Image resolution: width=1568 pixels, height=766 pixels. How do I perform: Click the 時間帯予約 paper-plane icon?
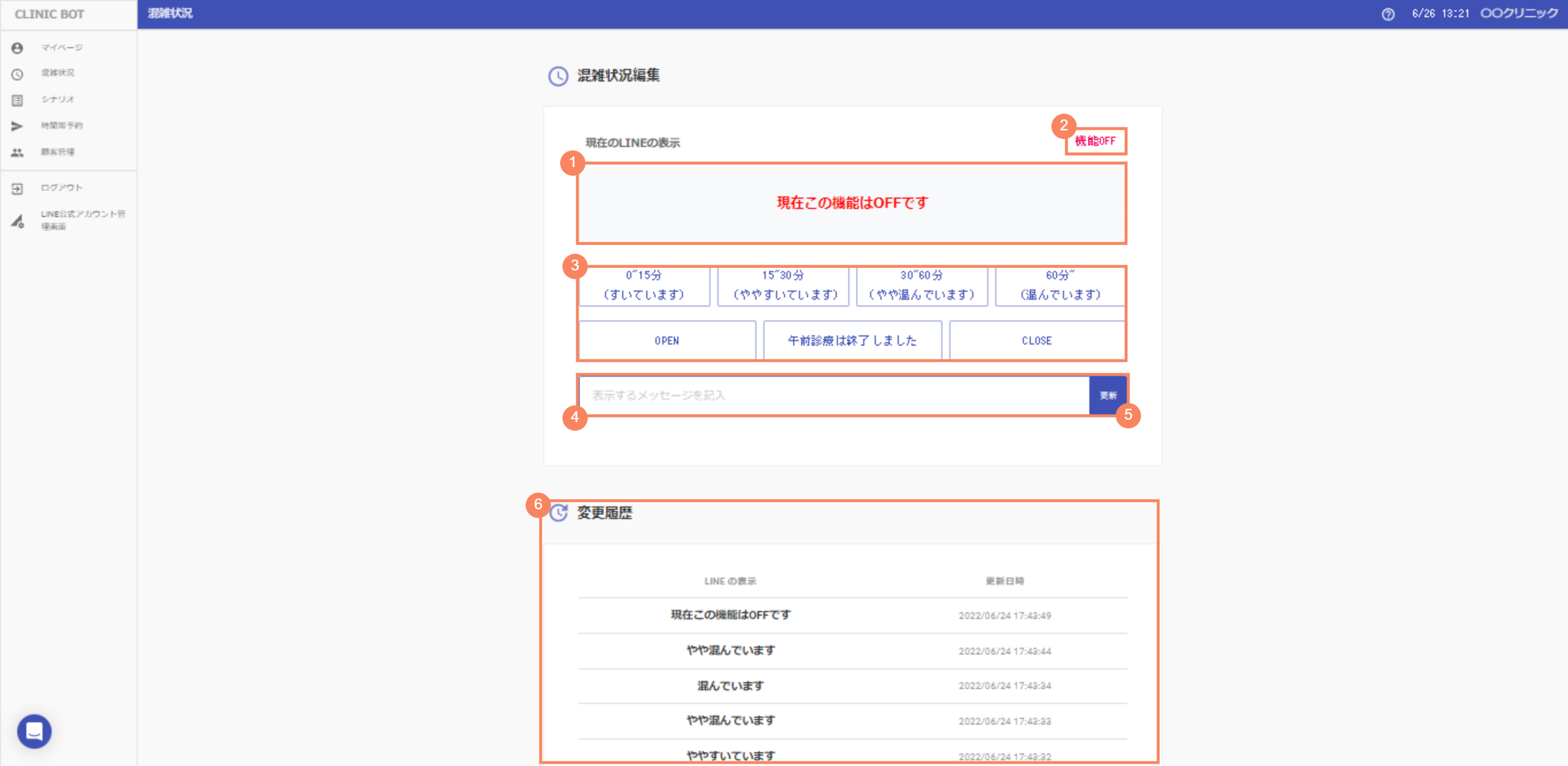[x=17, y=126]
